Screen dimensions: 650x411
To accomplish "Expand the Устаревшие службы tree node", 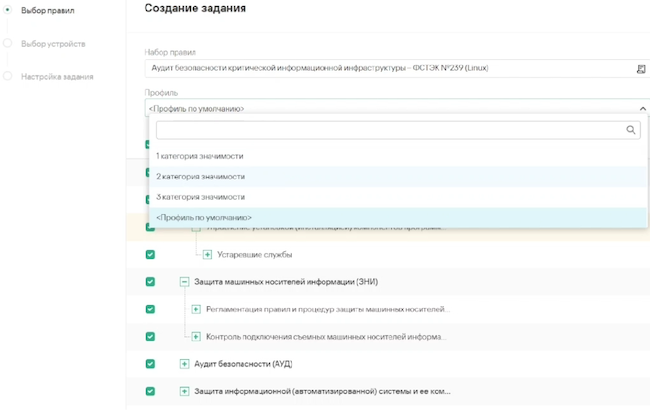I will [x=207, y=254].
